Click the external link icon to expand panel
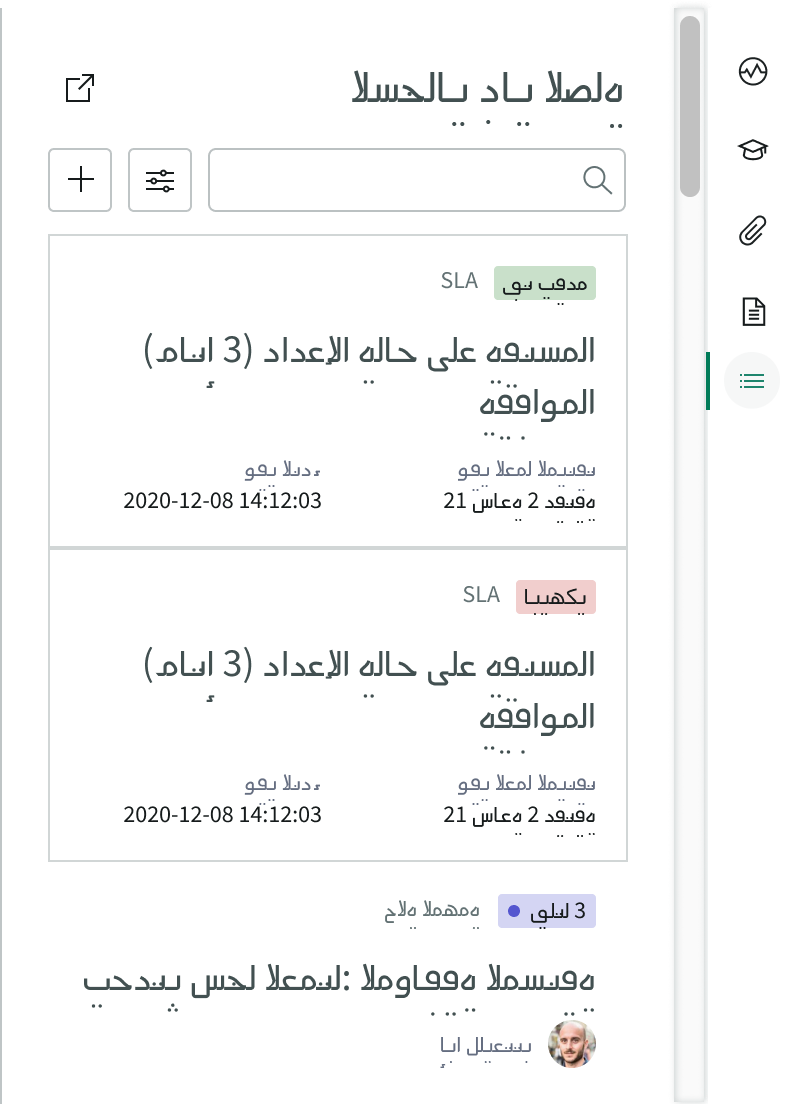The width and height of the screenshot is (800, 1104). (x=79, y=88)
